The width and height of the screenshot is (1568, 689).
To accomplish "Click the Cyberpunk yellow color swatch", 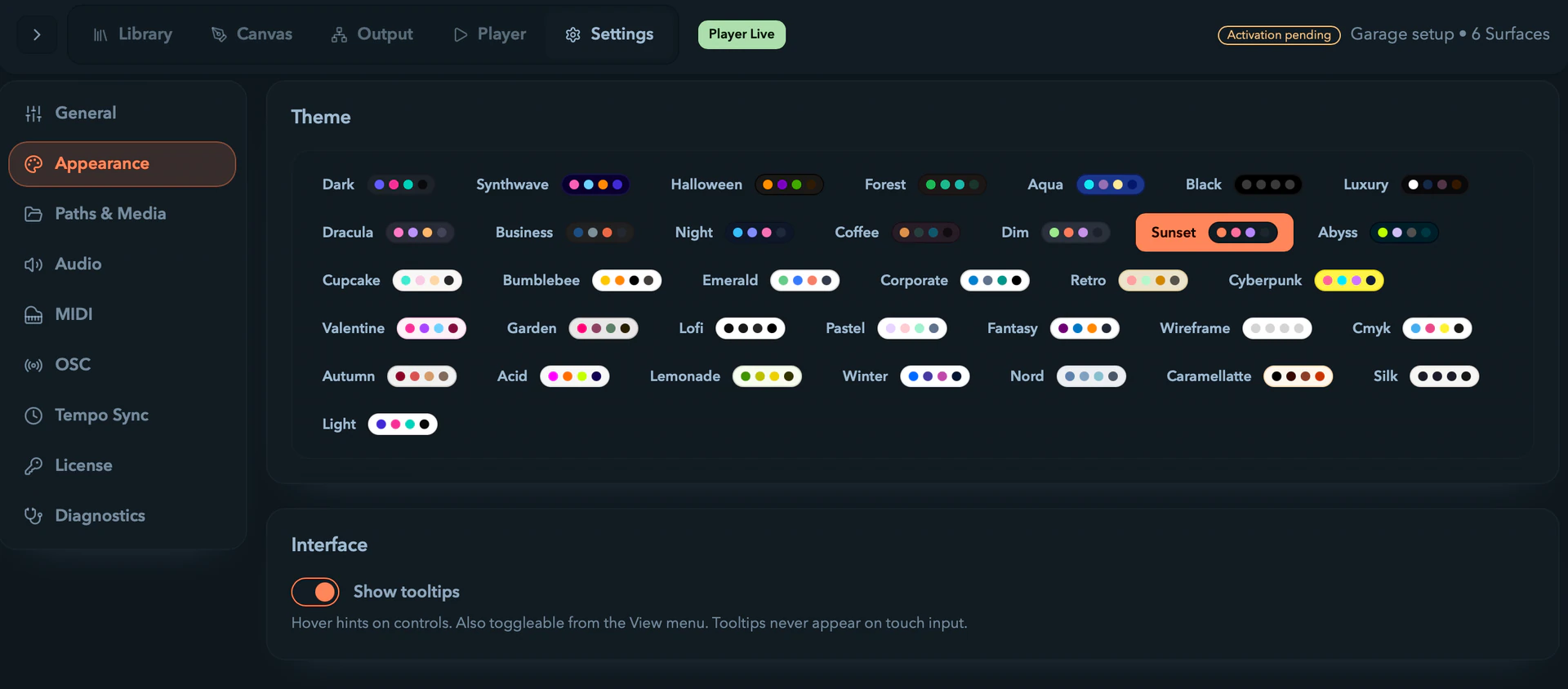I will click(1349, 281).
